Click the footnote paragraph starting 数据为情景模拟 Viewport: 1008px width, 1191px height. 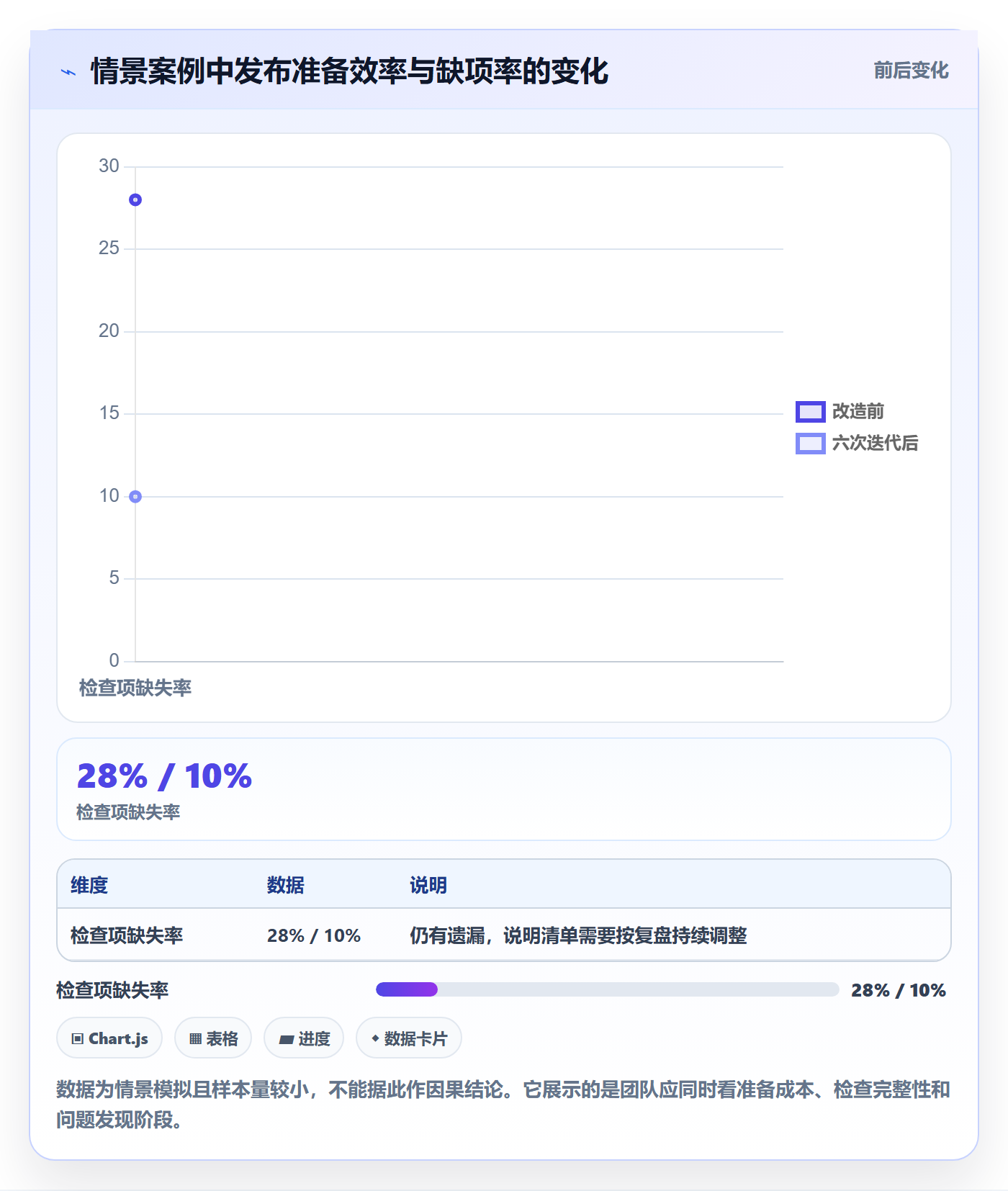coord(503,1104)
